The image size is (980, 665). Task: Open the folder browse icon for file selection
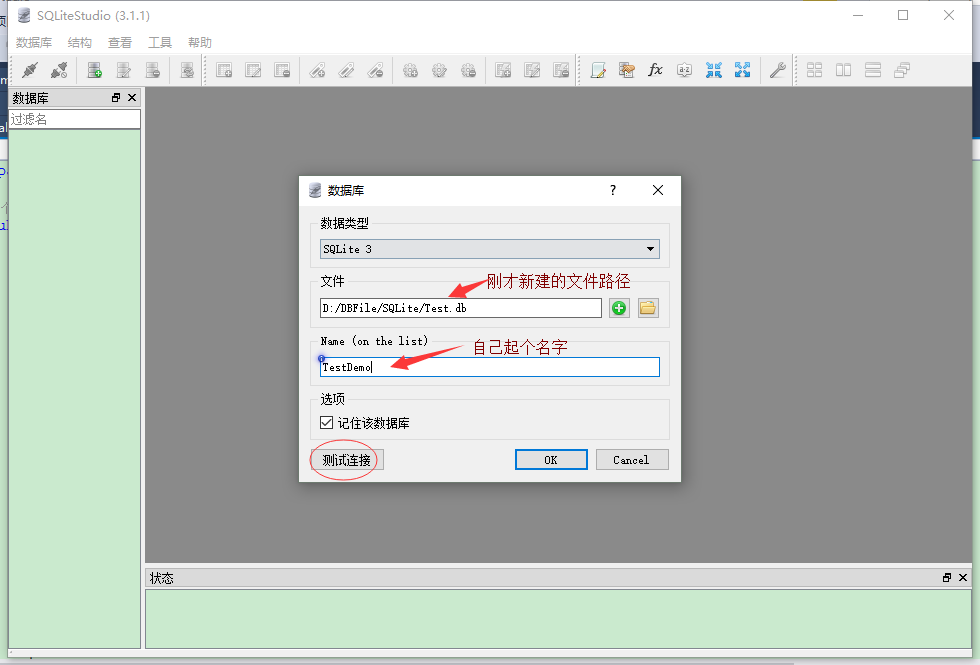(x=646, y=307)
